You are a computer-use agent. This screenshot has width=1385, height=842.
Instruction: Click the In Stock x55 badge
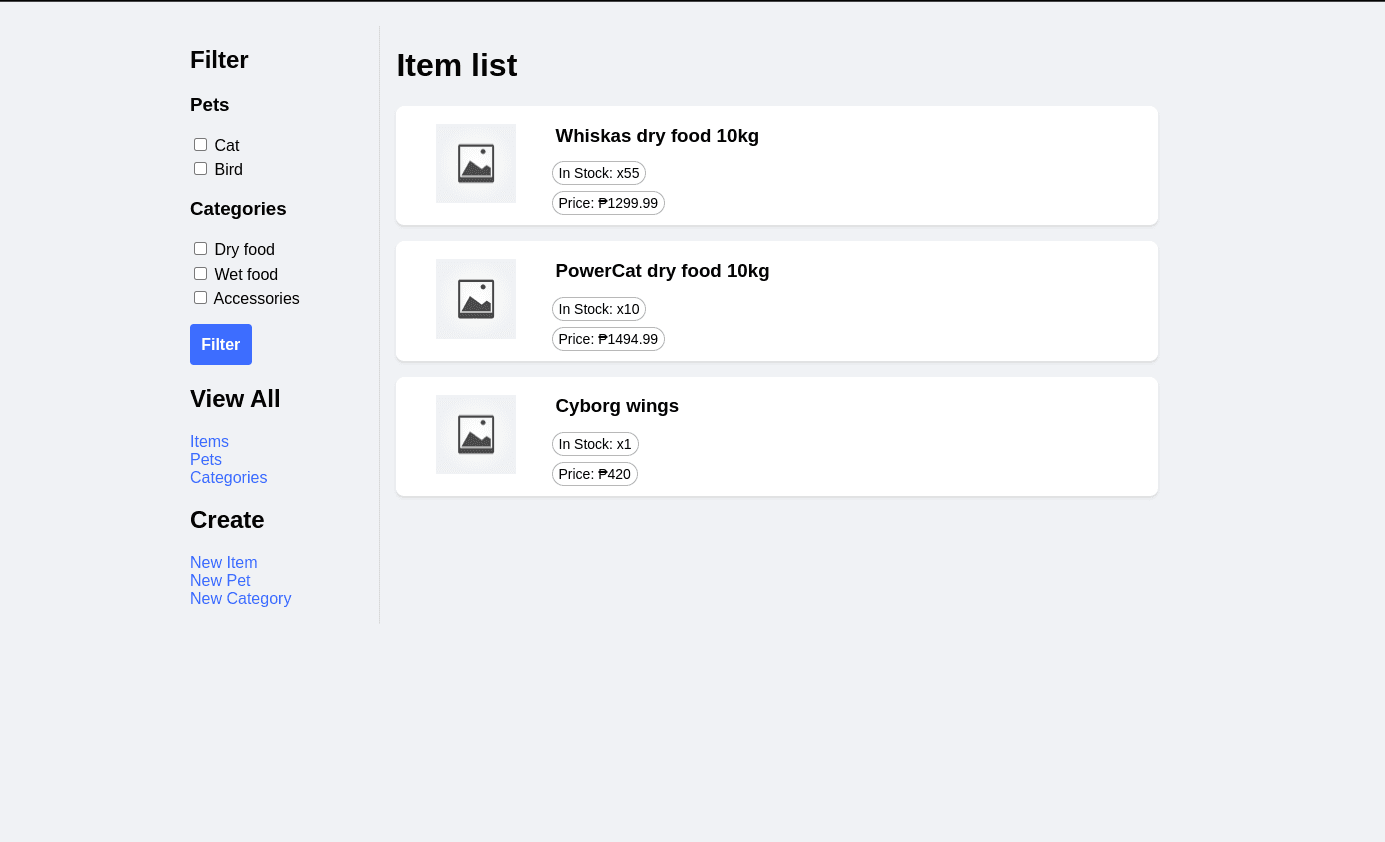(599, 173)
